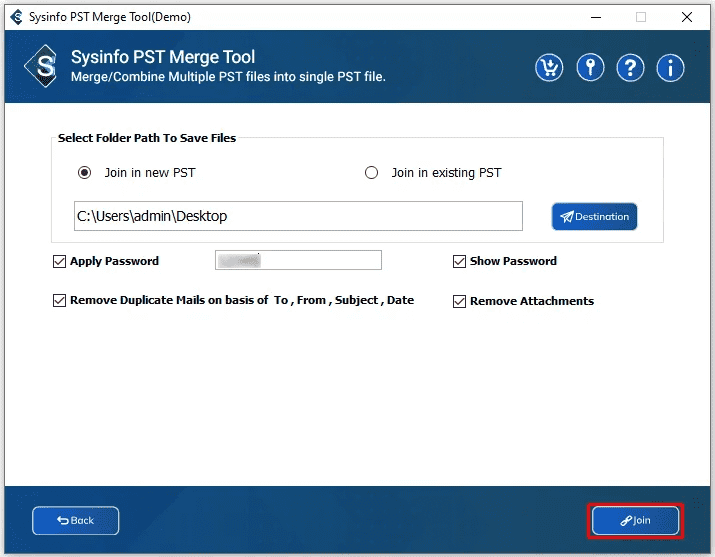Open help via question mark icon
The height and width of the screenshot is (557, 715).
(x=630, y=68)
